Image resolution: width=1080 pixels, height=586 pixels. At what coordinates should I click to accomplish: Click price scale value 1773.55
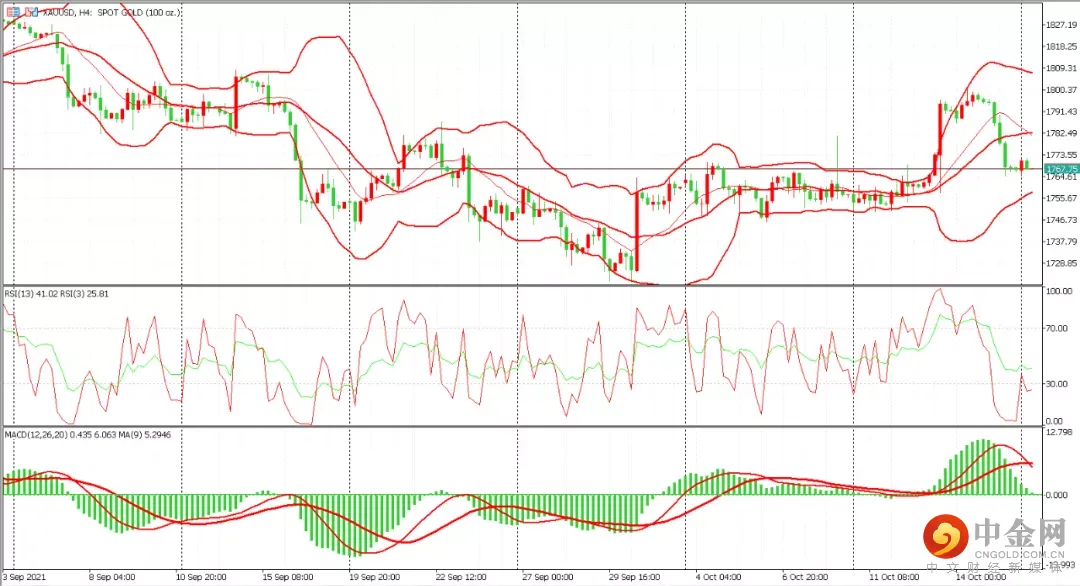(x=1061, y=155)
